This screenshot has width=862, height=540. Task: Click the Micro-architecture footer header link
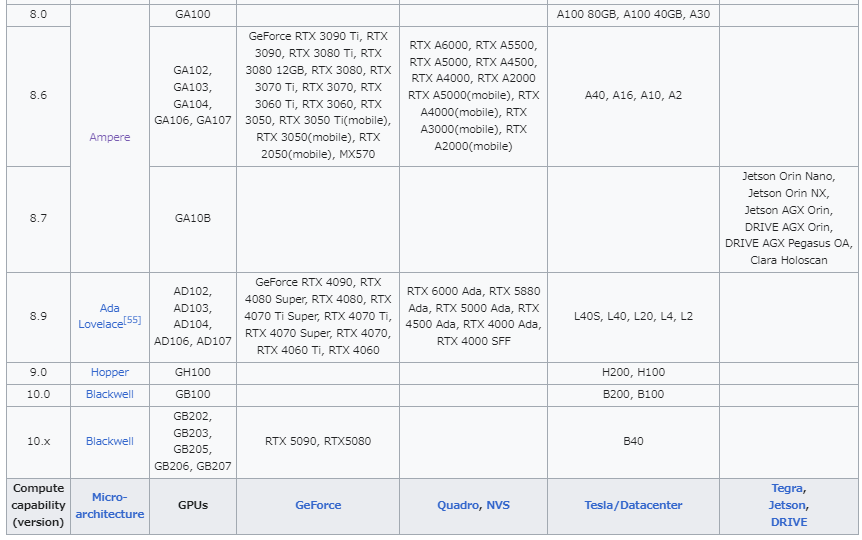click(x=109, y=505)
